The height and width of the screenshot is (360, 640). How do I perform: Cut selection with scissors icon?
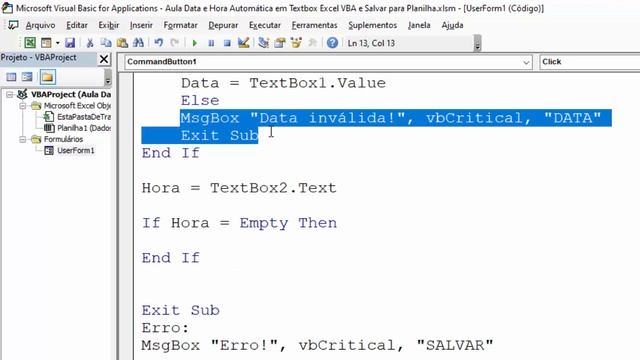click(90, 43)
